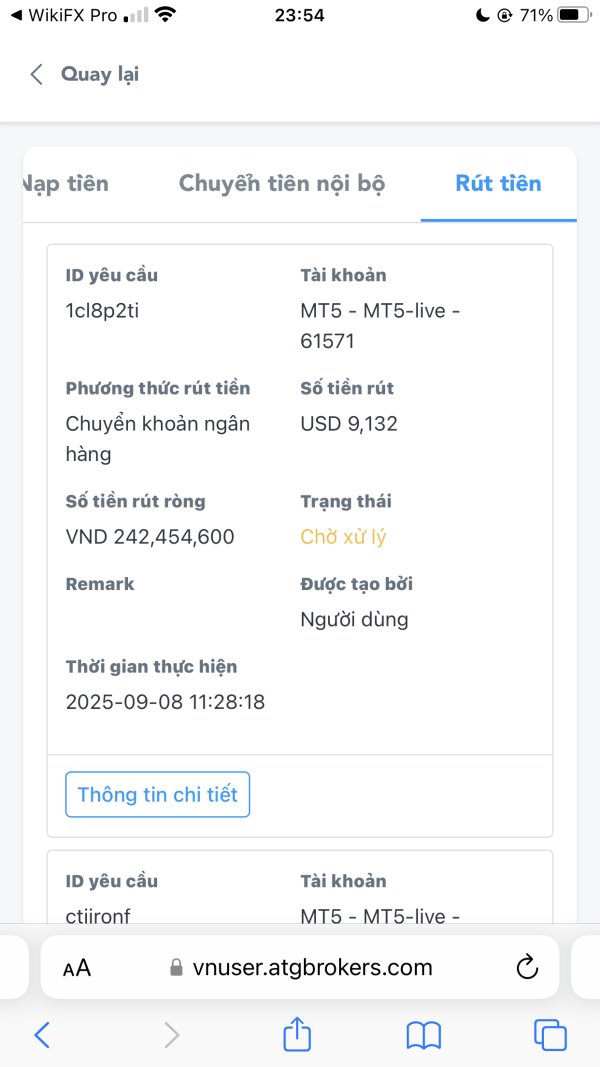This screenshot has height=1067, width=600.
Task: Show open tabs with the tabs icon
Action: 550,1036
